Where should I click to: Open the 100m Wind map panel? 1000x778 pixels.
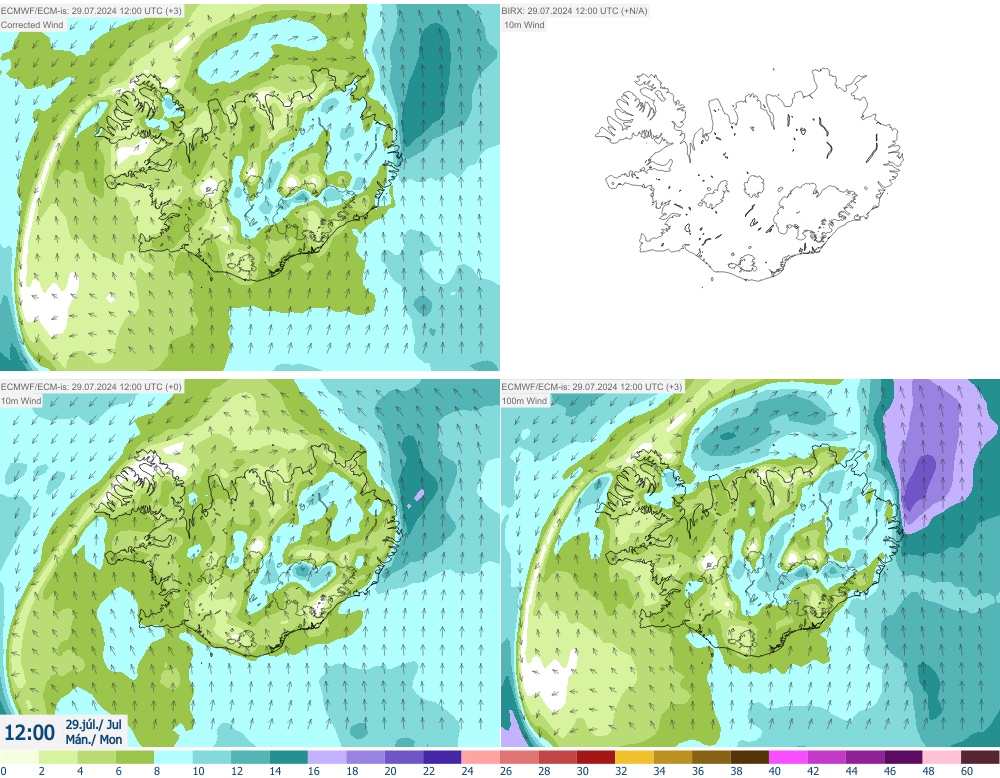(750, 564)
